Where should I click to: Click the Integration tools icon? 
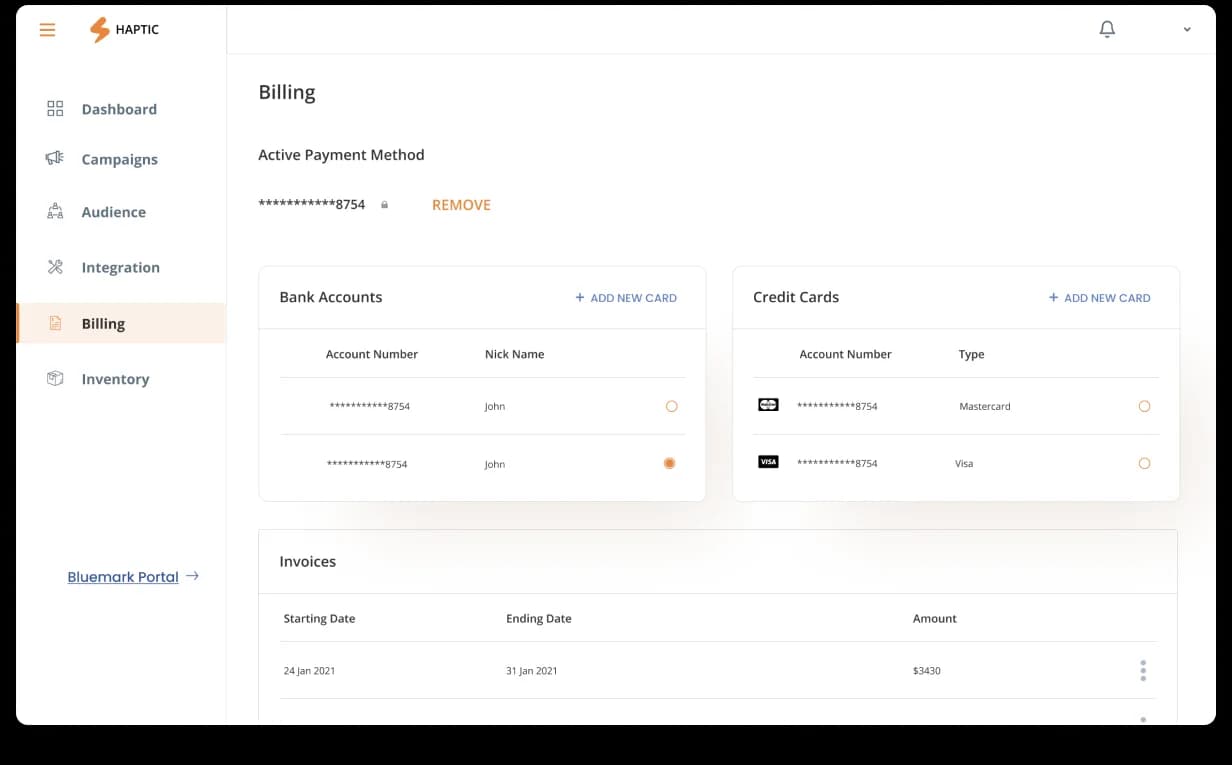coord(55,267)
